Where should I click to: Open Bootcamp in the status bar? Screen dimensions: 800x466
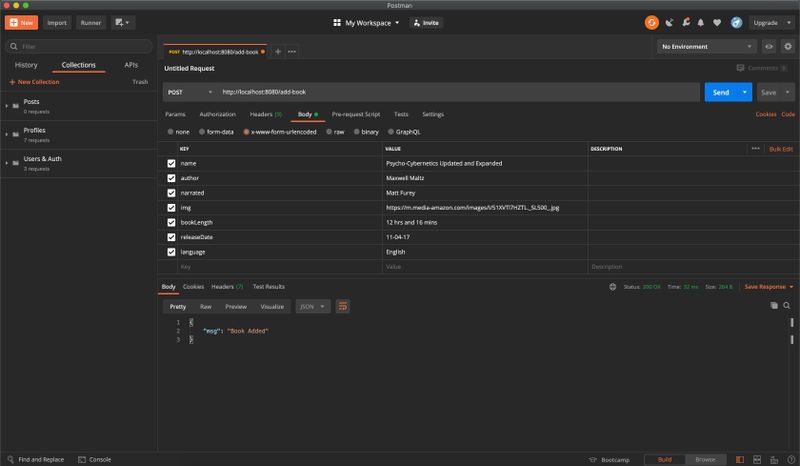tap(610, 459)
